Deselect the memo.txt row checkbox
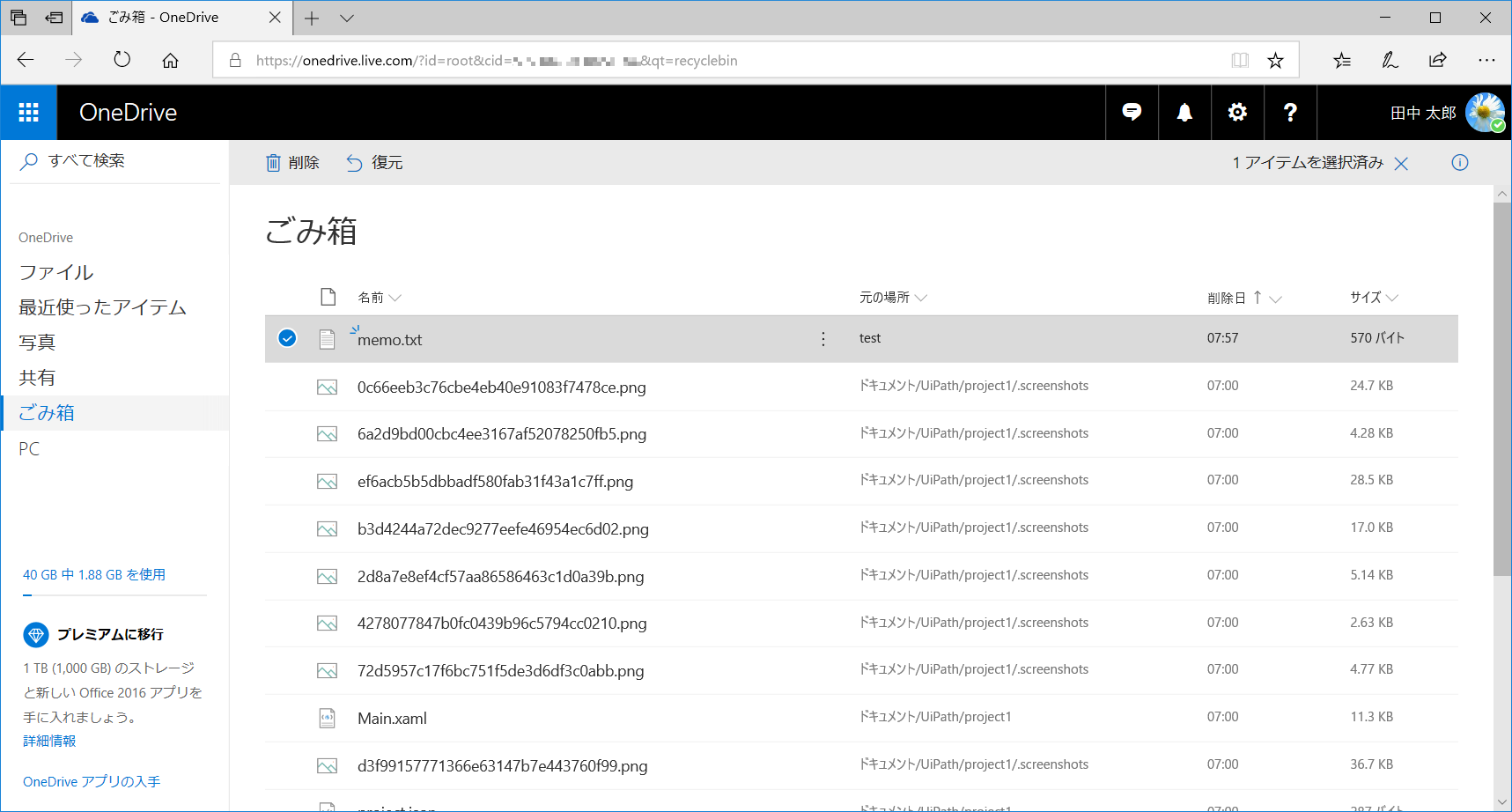 click(286, 338)
